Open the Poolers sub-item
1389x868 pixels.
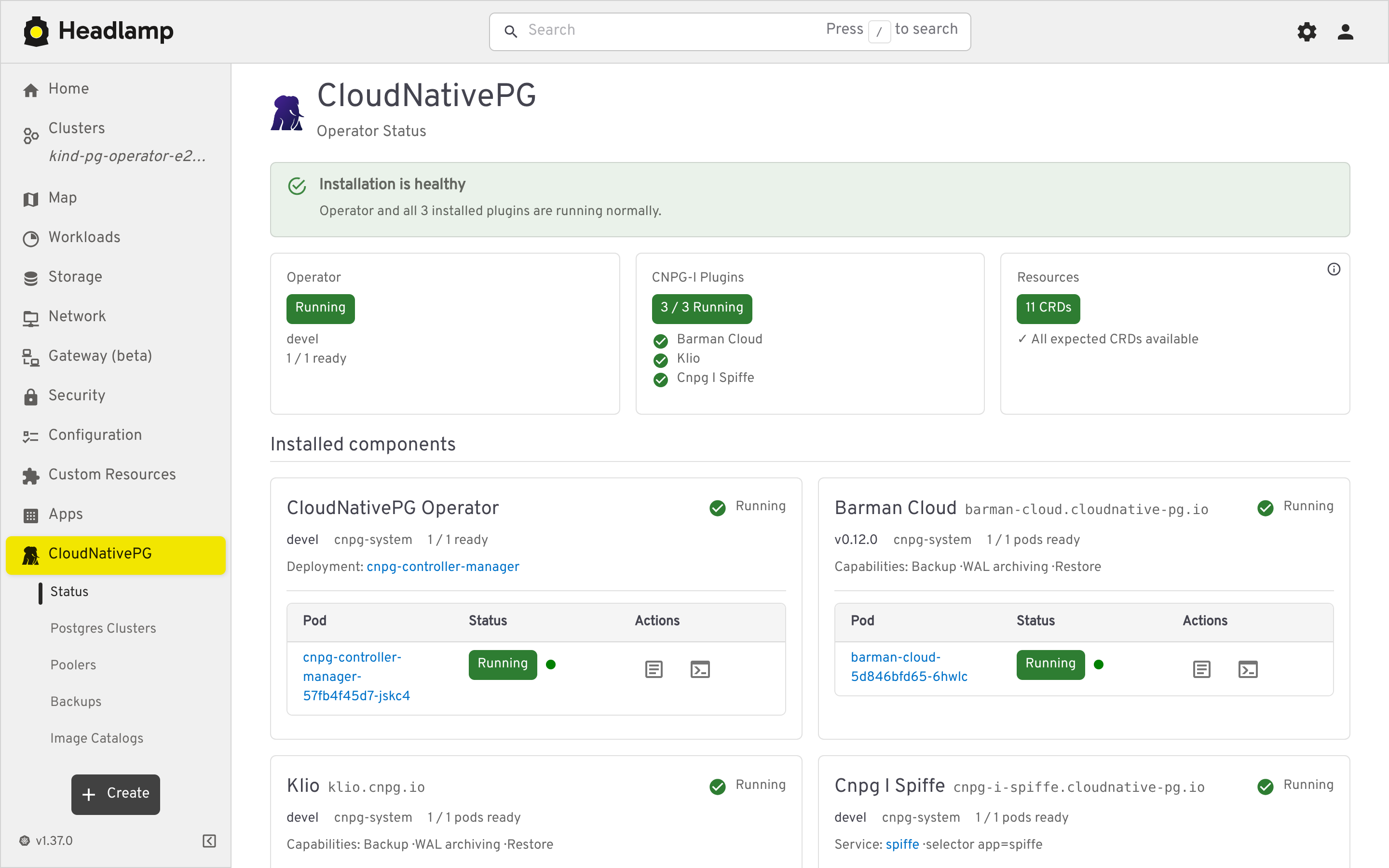coord(73,665)
